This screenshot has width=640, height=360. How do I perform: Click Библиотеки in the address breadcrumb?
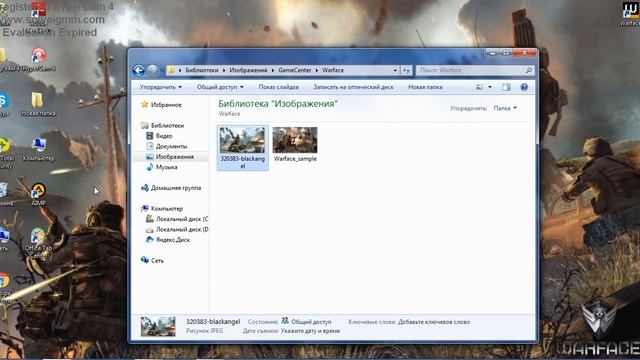202,70
